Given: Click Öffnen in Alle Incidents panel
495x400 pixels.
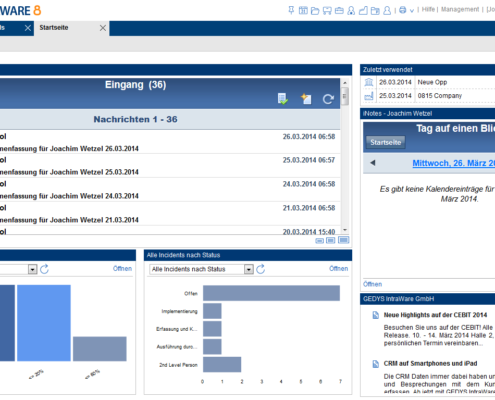Looking at the screenshot, I should coord(339,269).
